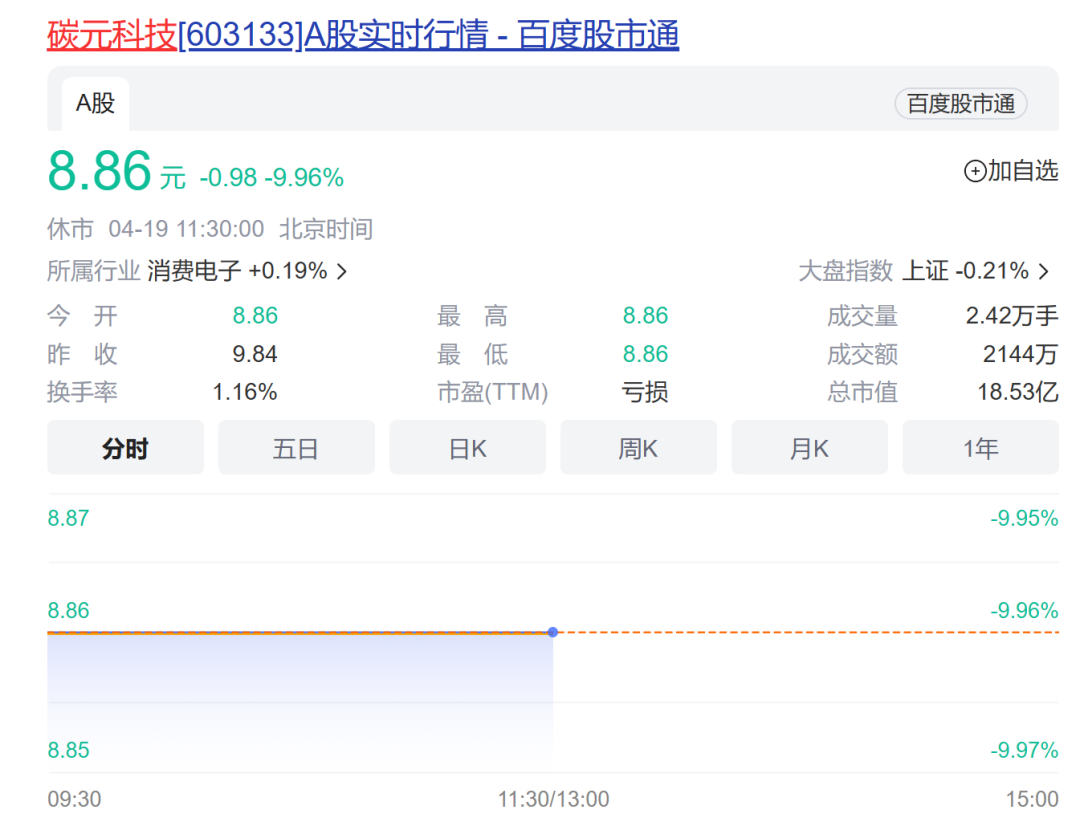Click the plus circle icon beside 加自选
Screen dimensions: 1080x818
click(x=975, y=171)
